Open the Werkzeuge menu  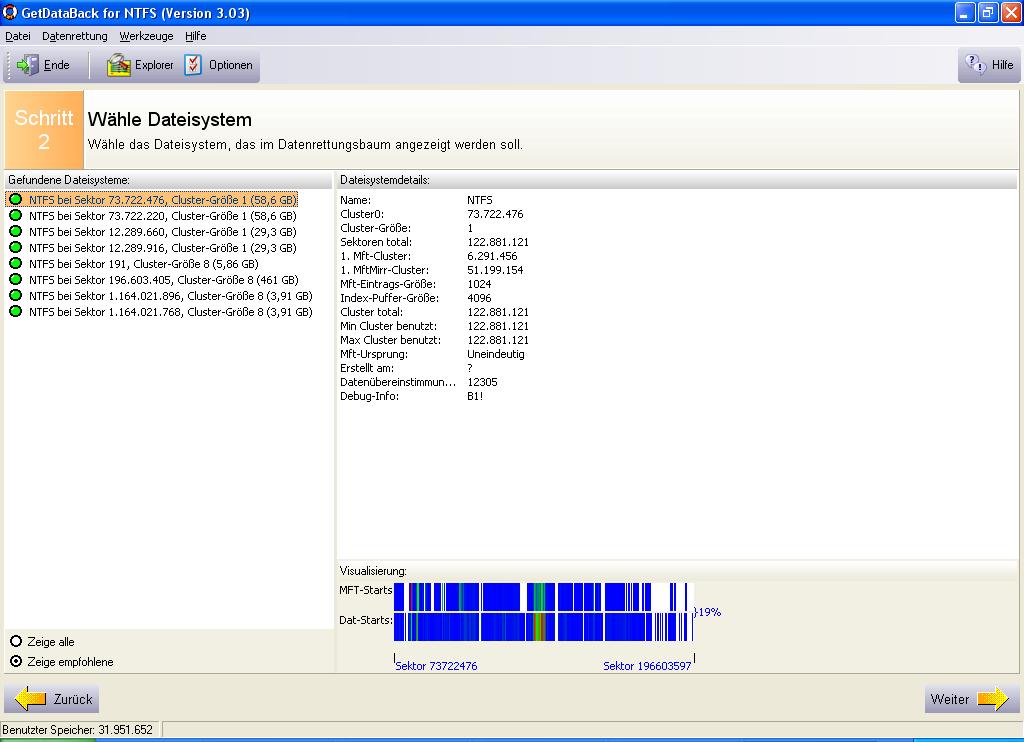coord(146,36)
